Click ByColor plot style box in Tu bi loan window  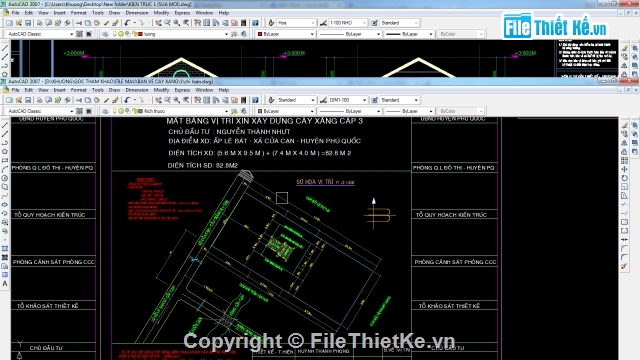pos(460,111)
